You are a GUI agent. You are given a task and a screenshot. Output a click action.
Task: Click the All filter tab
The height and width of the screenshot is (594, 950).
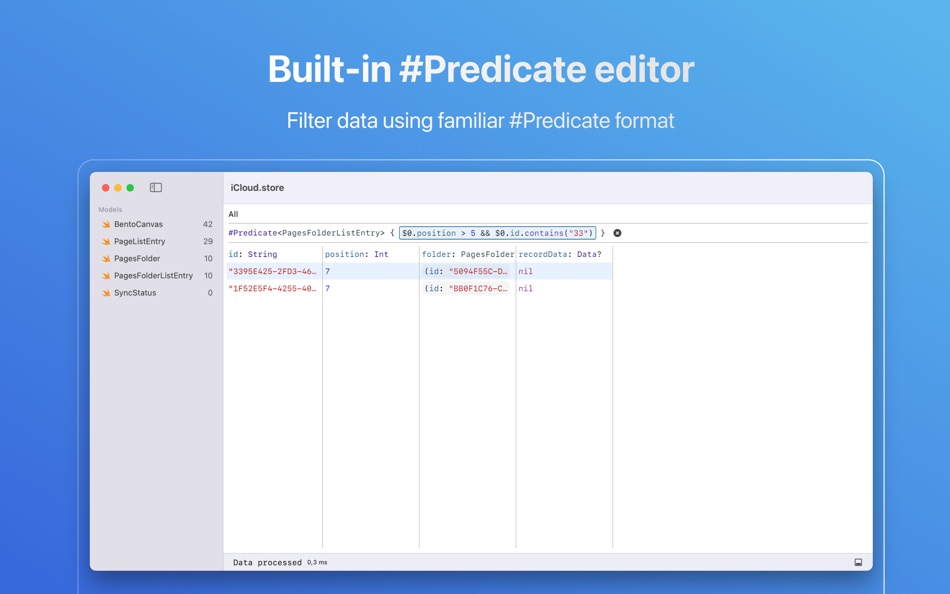[233, 214]
